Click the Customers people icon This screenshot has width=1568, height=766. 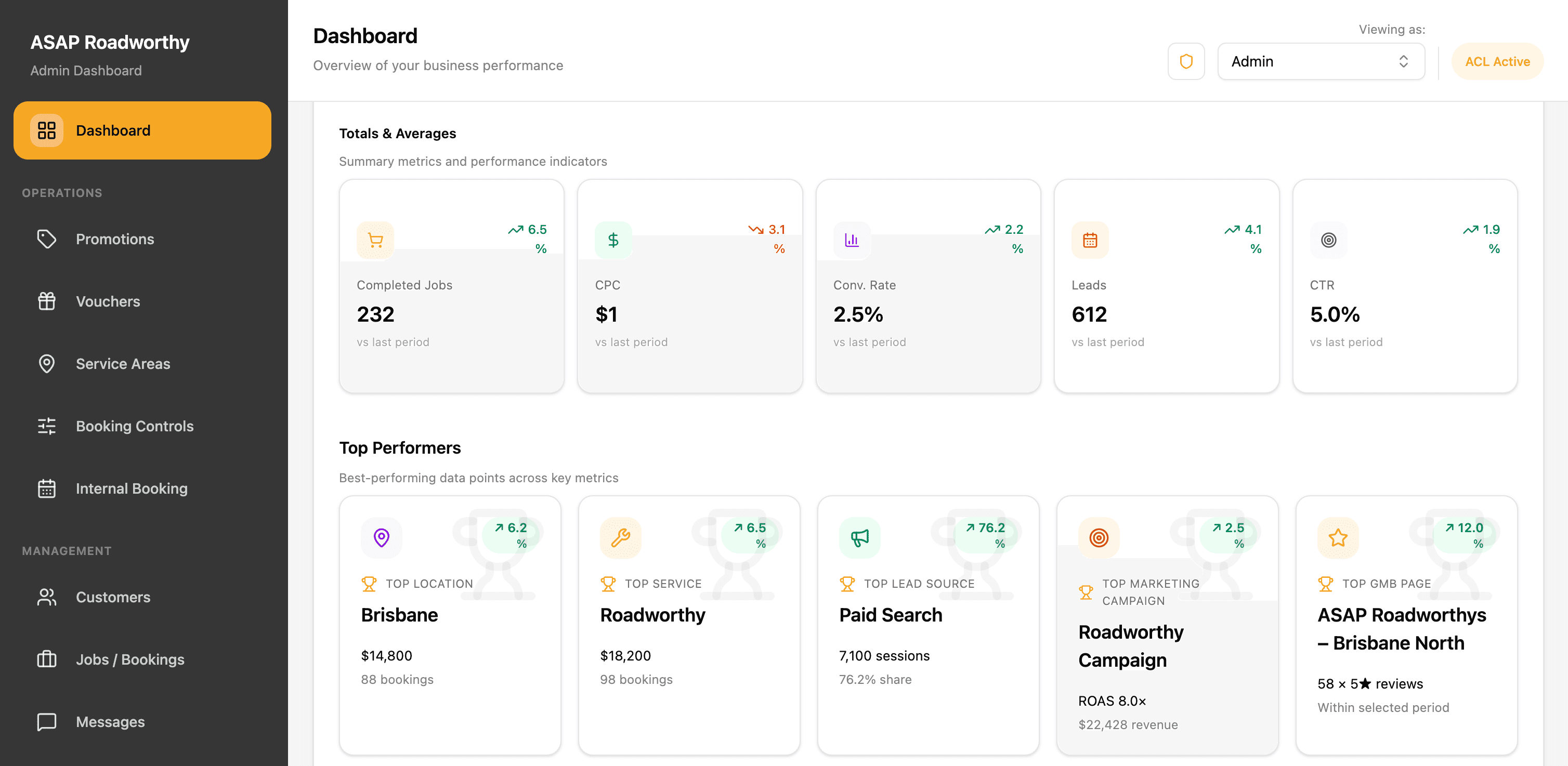coord(47,597)
